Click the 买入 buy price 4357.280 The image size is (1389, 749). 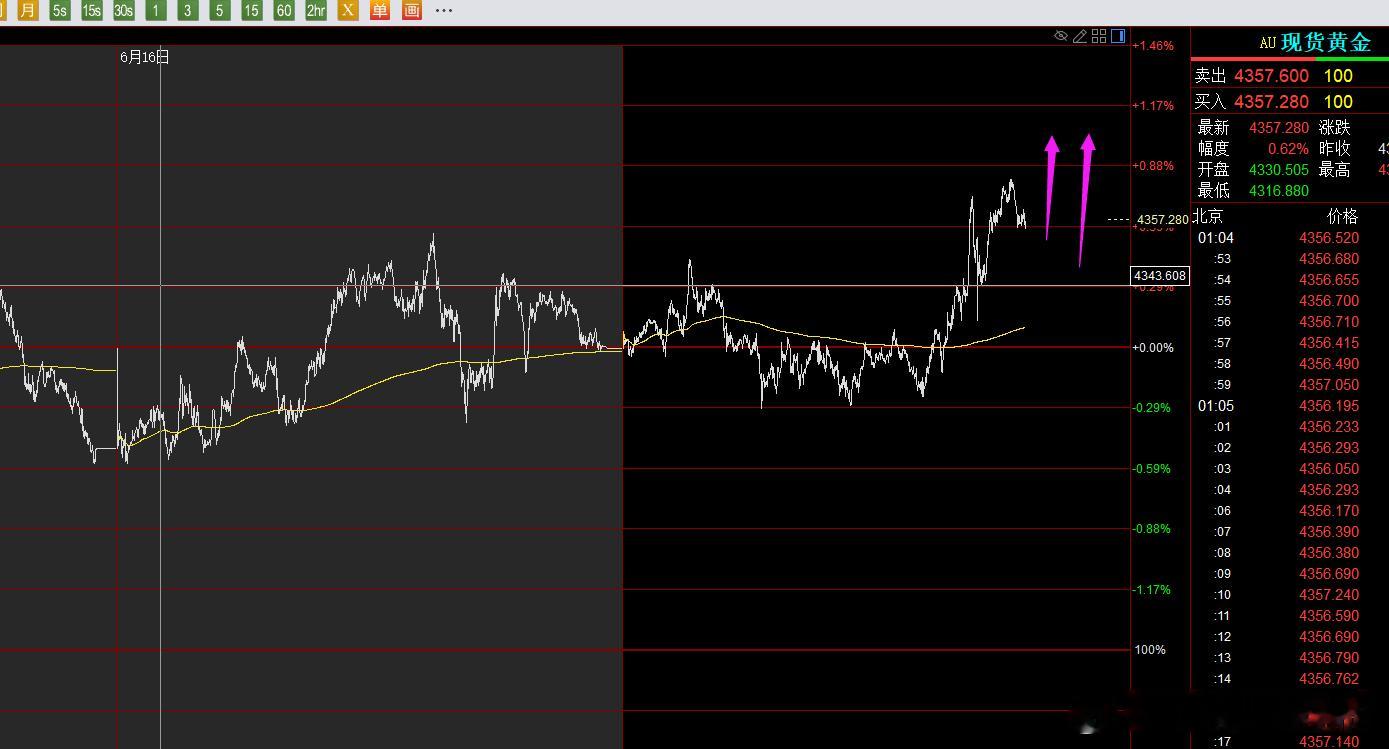1271,102
